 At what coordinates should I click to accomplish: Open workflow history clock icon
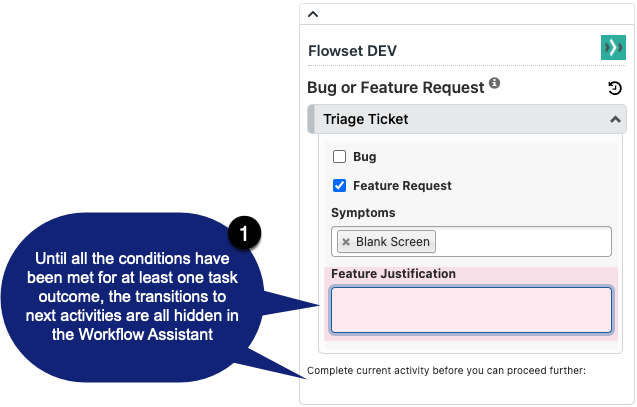click(615, 88)
